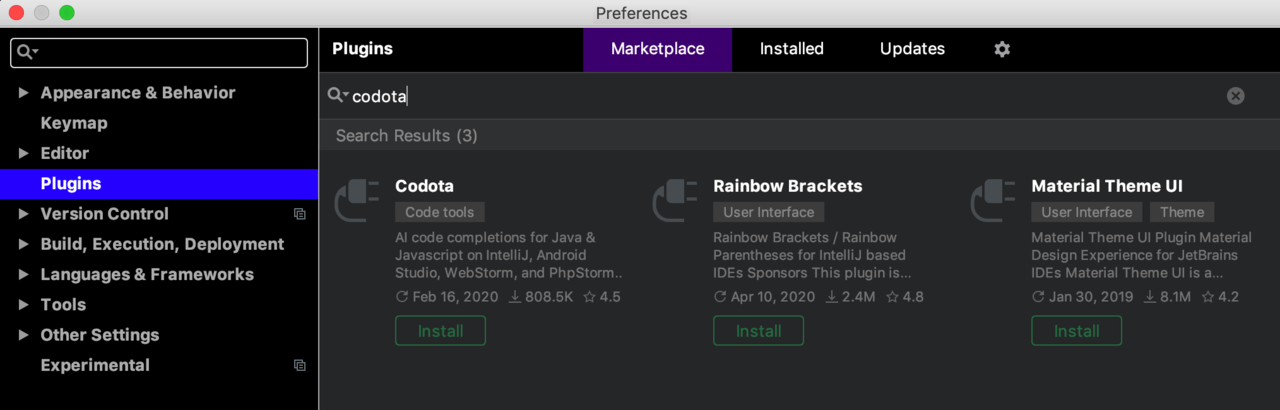Click the Codota plugin plug icon
Image resolution: width=1280 pixels, height=410 pixels.
point(357,200)
